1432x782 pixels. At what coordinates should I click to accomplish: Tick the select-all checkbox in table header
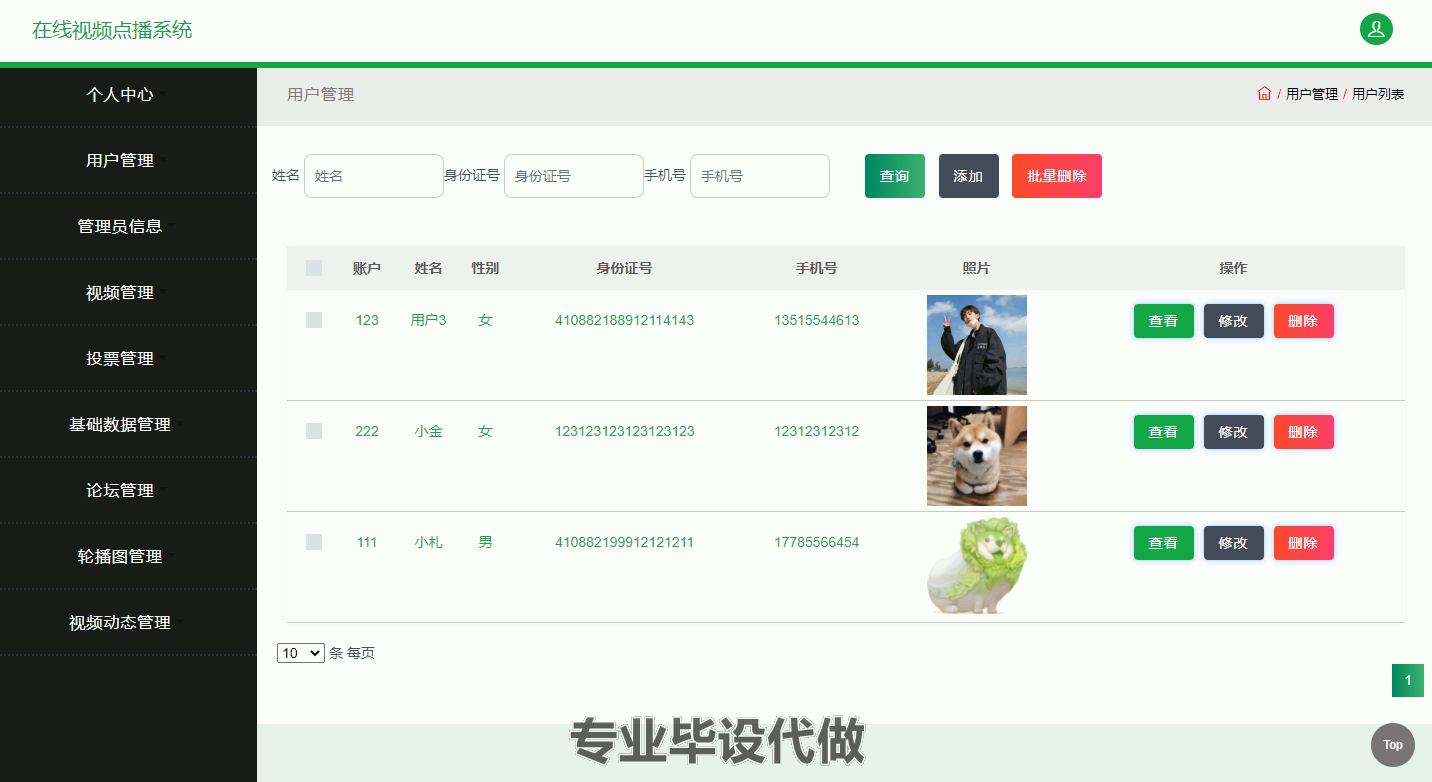314,268
